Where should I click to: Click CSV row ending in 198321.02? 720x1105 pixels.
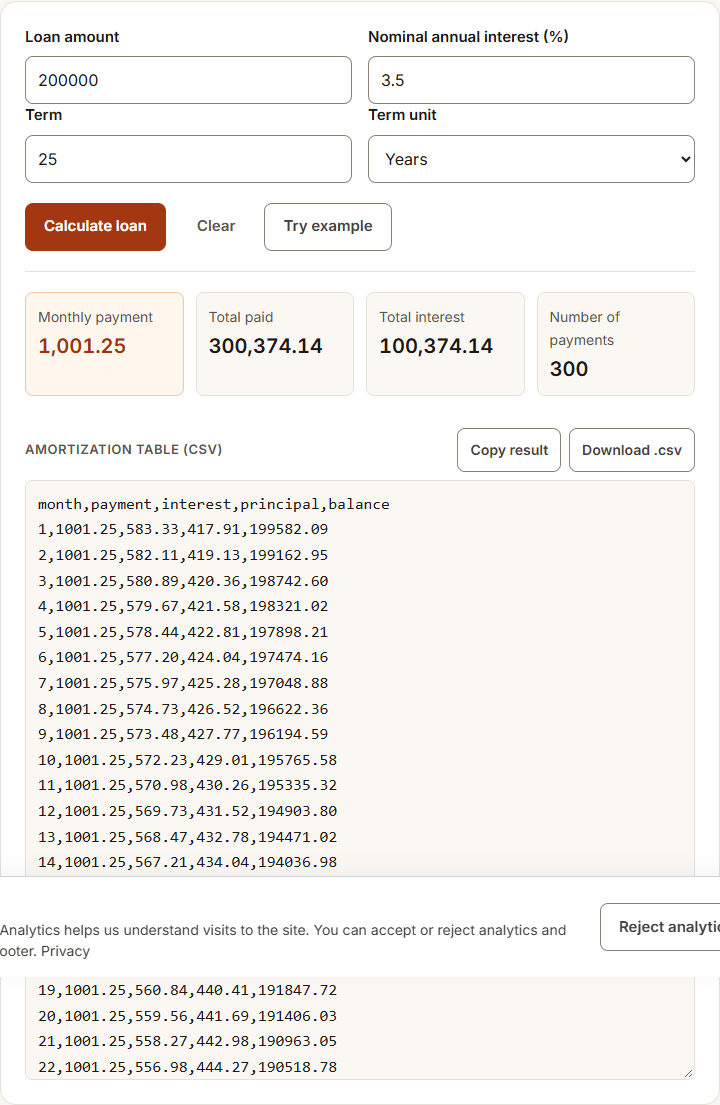pyautogui.click(x=183, y=606)
